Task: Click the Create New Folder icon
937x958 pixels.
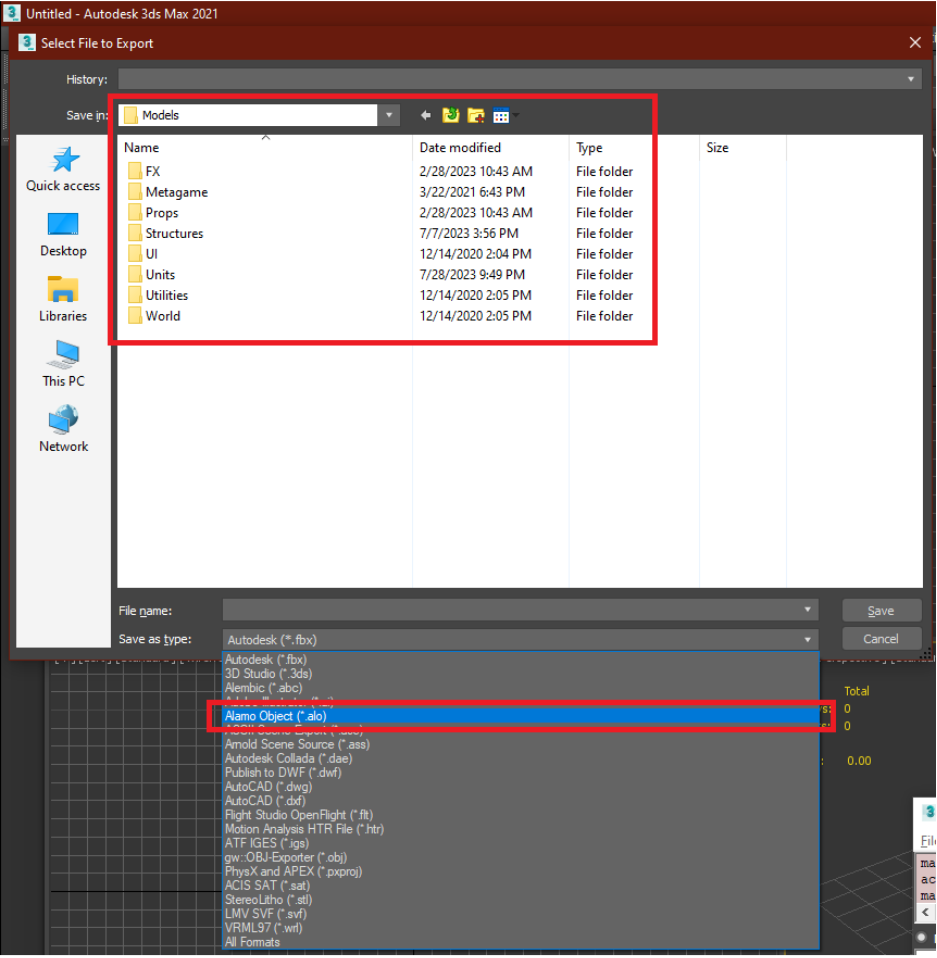Action: 476,116
